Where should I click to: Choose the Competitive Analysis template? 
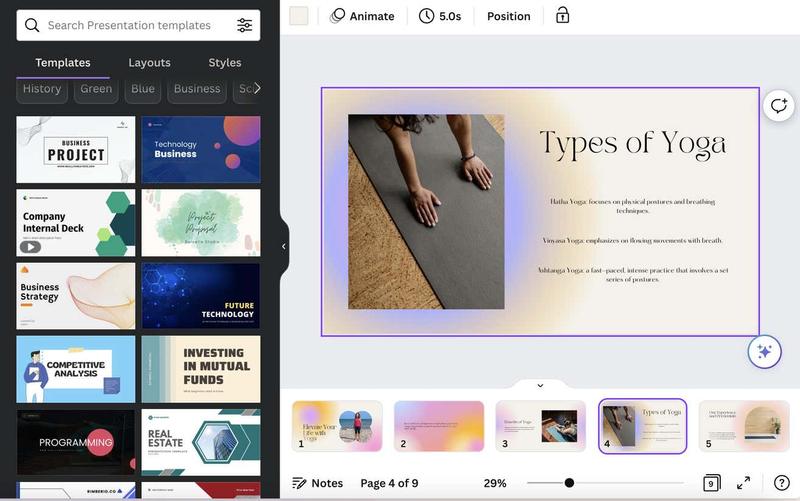click(x=76, y=369)
